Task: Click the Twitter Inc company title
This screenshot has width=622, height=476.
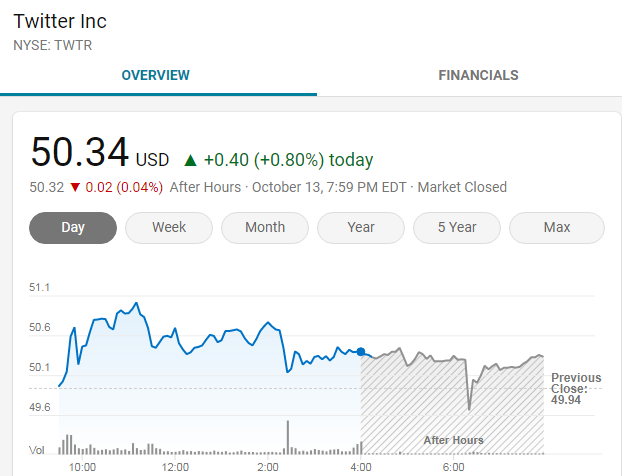Action: (x=60, y=21)
